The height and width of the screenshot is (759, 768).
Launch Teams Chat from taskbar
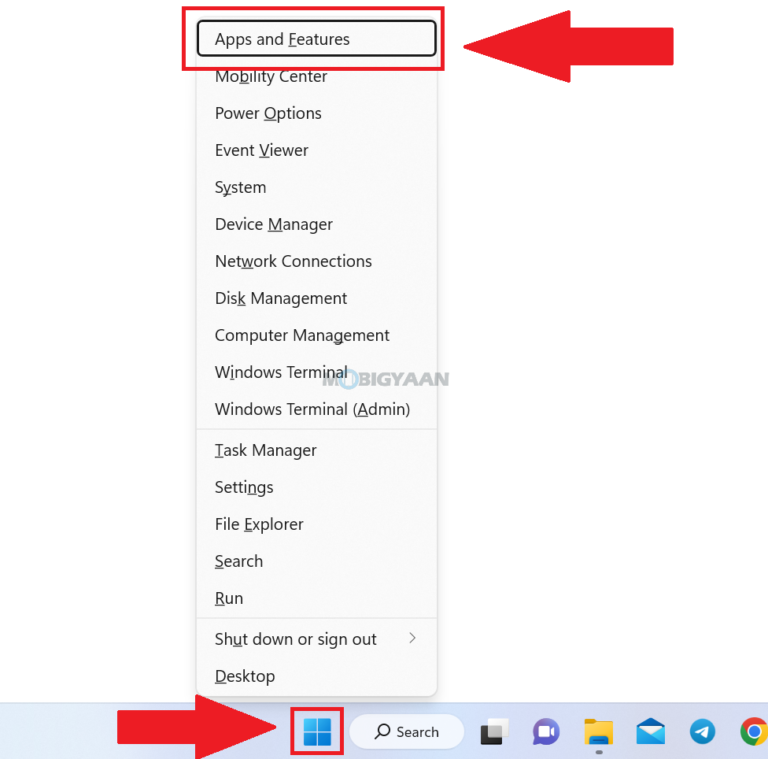pyautogui.click(x=546, y=732)
